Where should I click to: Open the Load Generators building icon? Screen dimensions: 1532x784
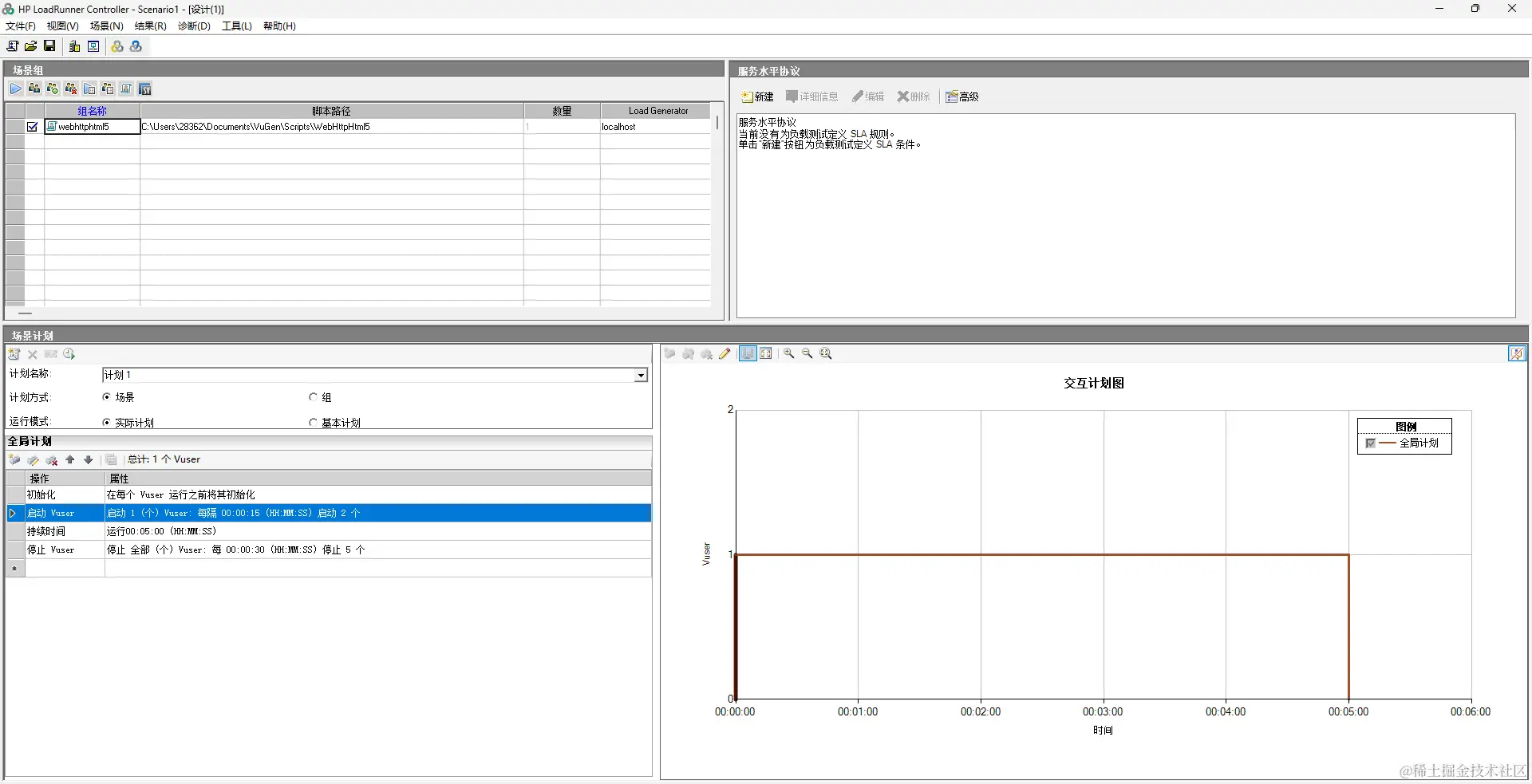pos(75,46)
